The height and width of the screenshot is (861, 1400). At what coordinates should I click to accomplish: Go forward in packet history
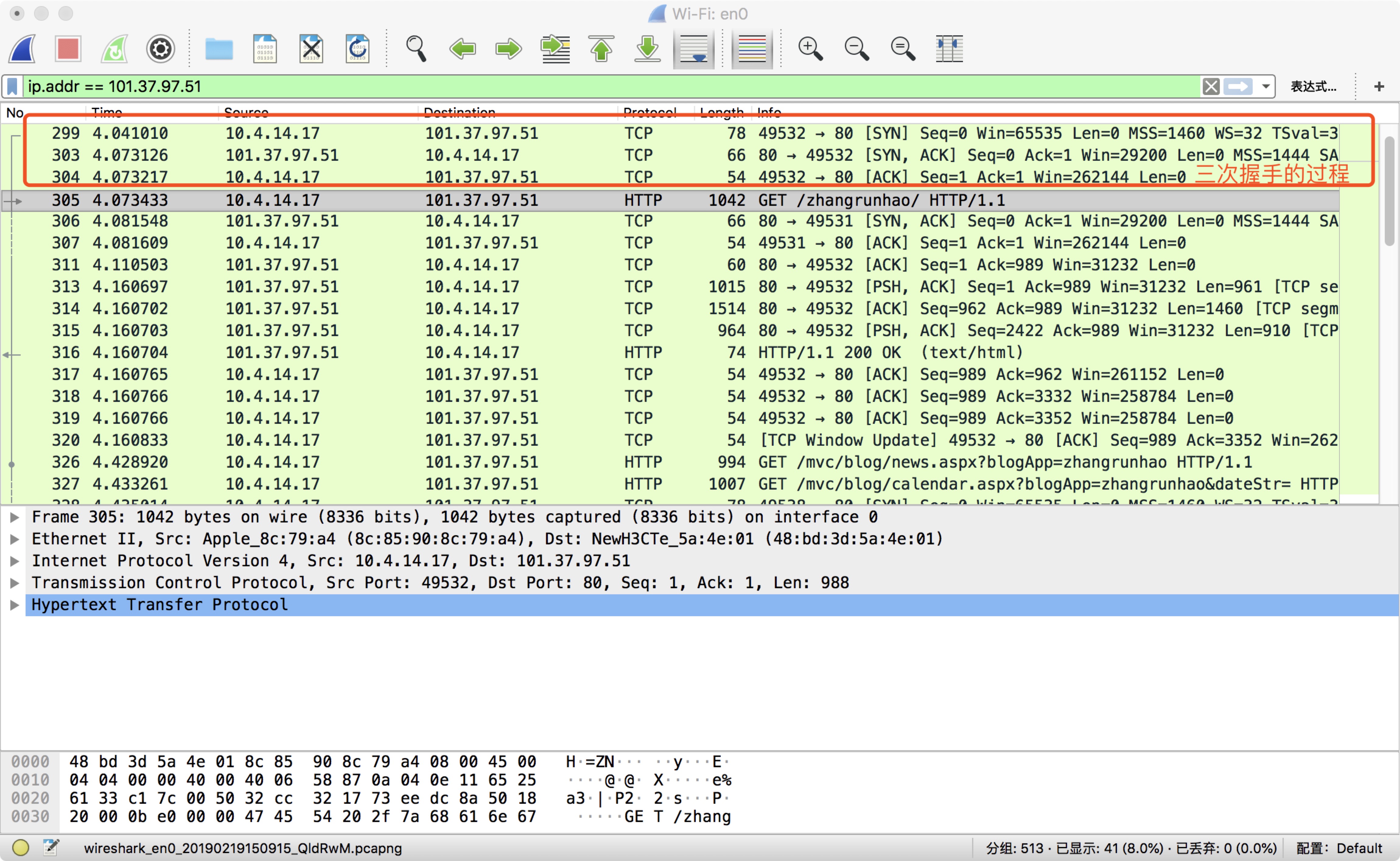coord(508,48)
